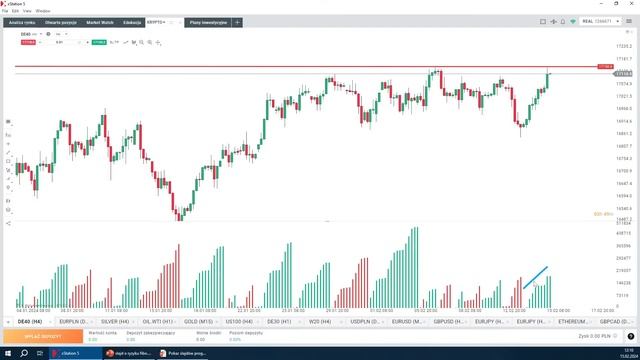Switch to the EURPLN chart tab
Screen dimensions: 640x360
[x=74, y=322]
